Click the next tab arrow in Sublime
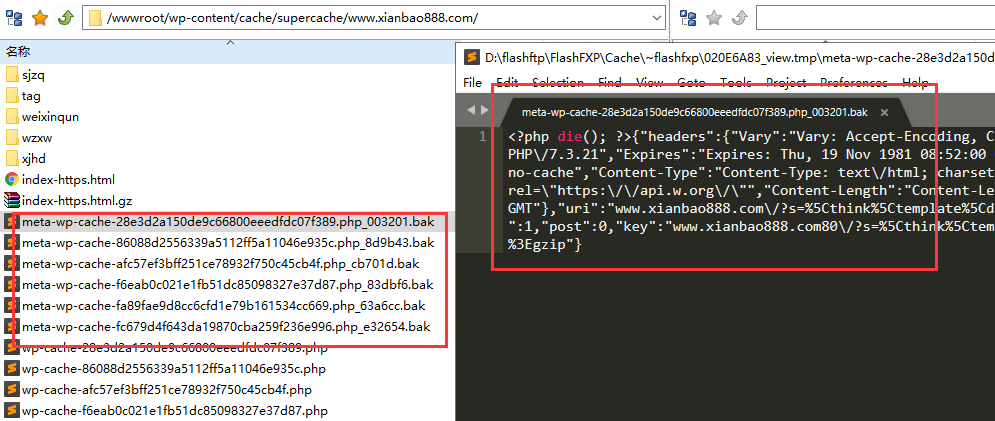995x421 pixels. pos(485,110)
